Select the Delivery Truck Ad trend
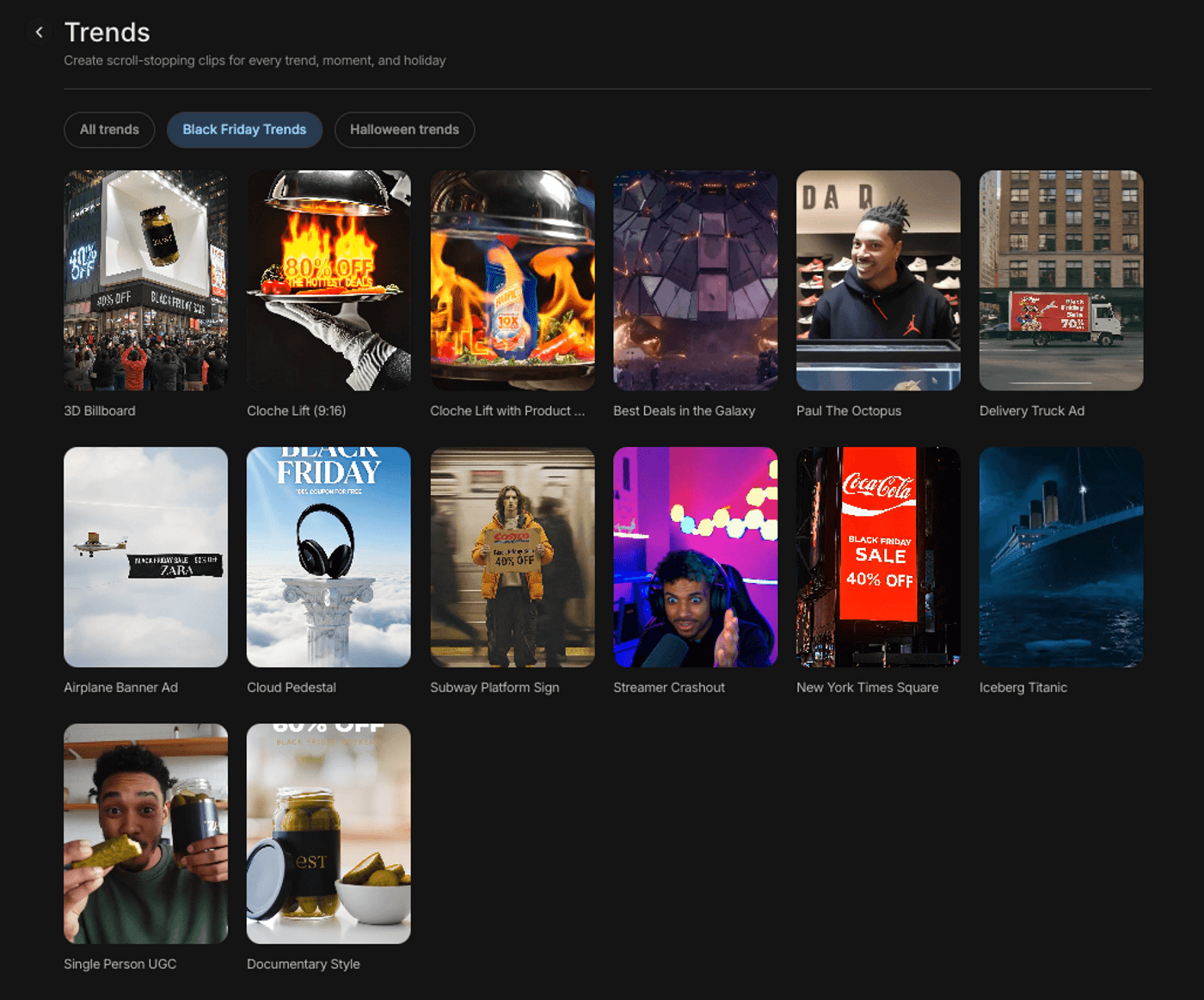Screen dimensions: 1204x1000 pyautogui.click(x=1060, y=279)
